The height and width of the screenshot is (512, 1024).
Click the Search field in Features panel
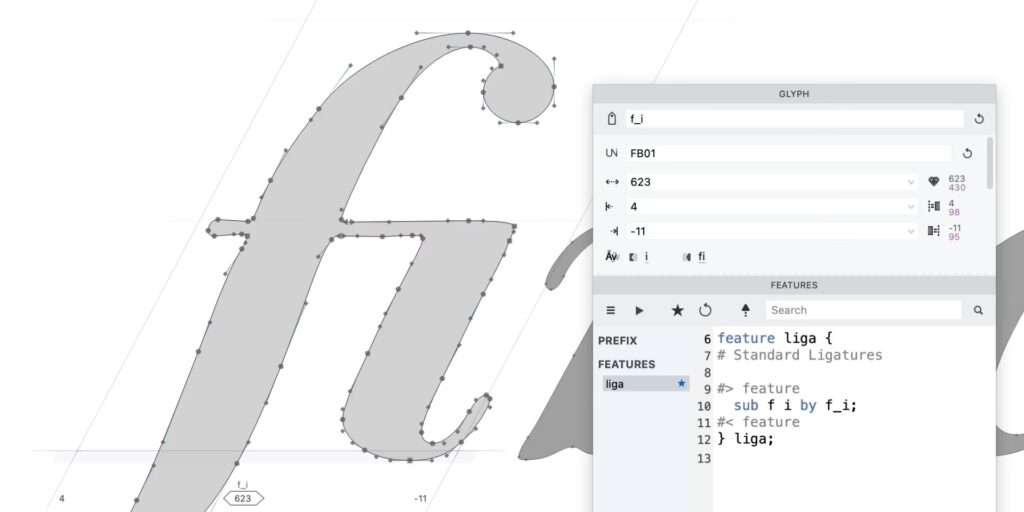click(862, 311)
